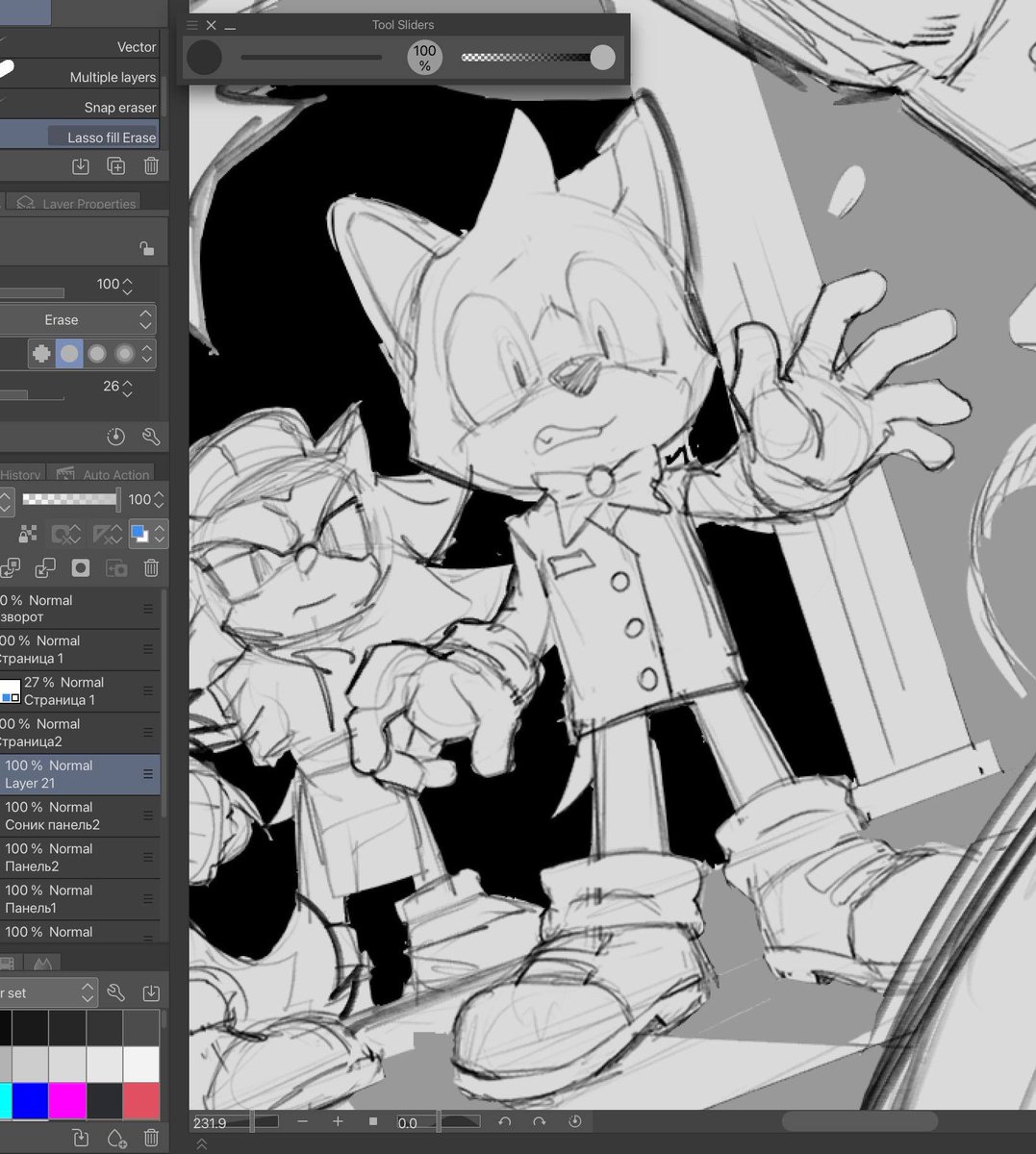Click the 100 % opacity indicator circle
The width and height of the screenshot is (1036, 1154).
pyautogui.click(x=424, y=58)
